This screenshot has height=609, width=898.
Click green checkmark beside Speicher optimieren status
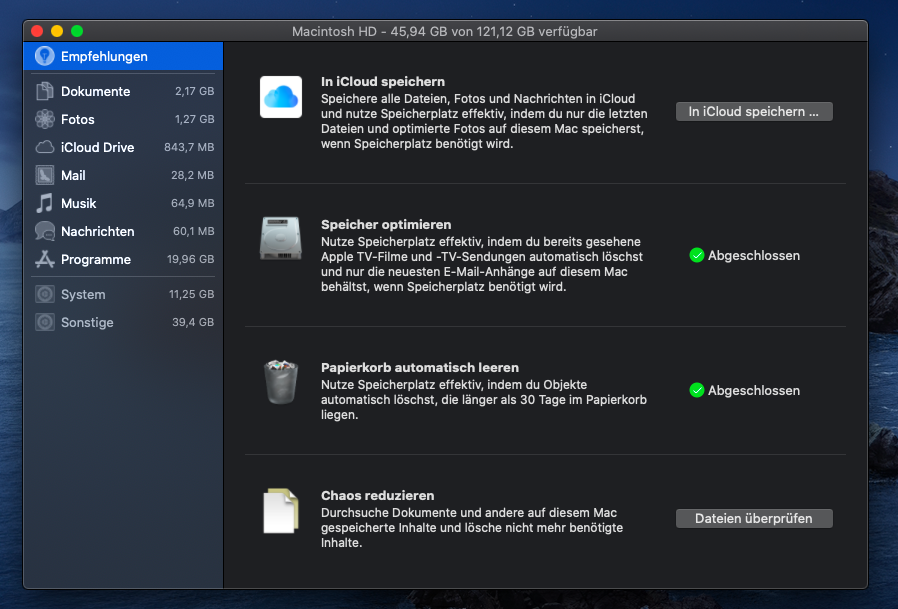(x=697, y=255)
